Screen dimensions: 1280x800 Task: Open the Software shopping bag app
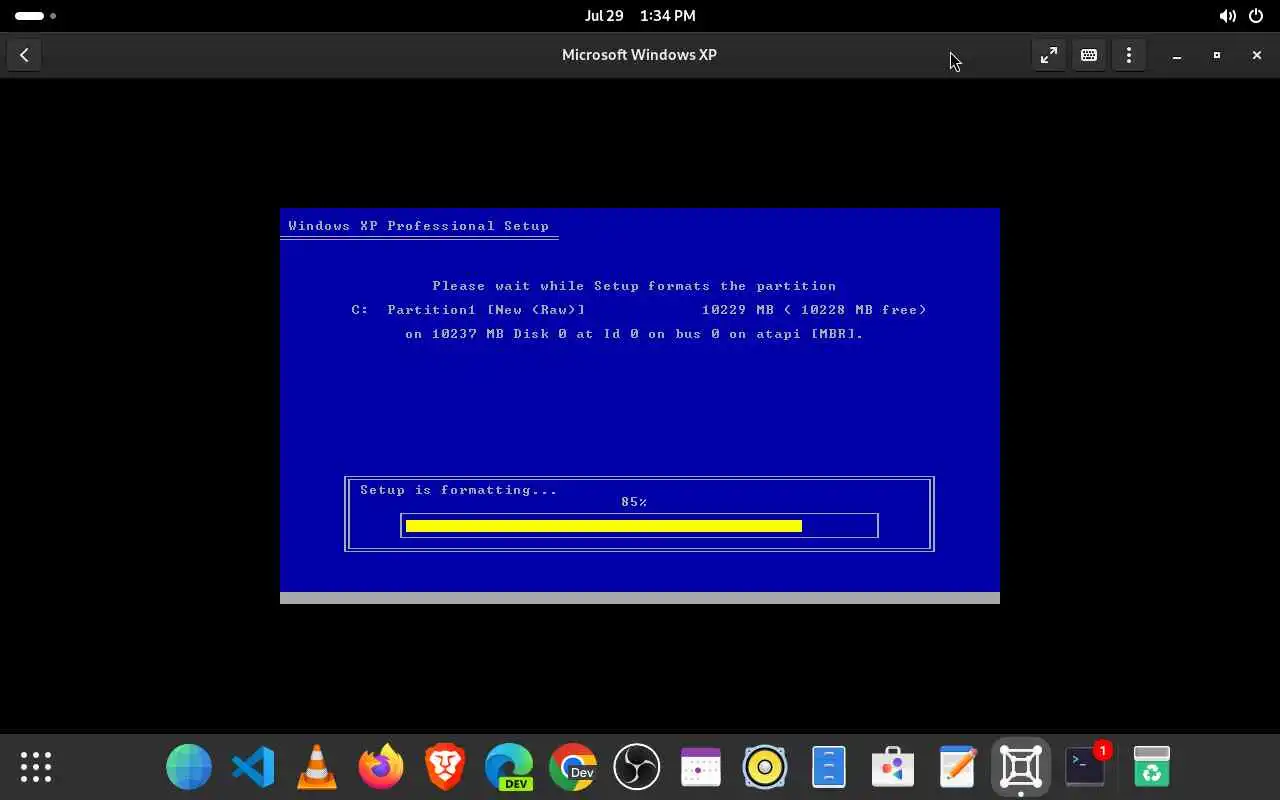[x=893, y=767]
